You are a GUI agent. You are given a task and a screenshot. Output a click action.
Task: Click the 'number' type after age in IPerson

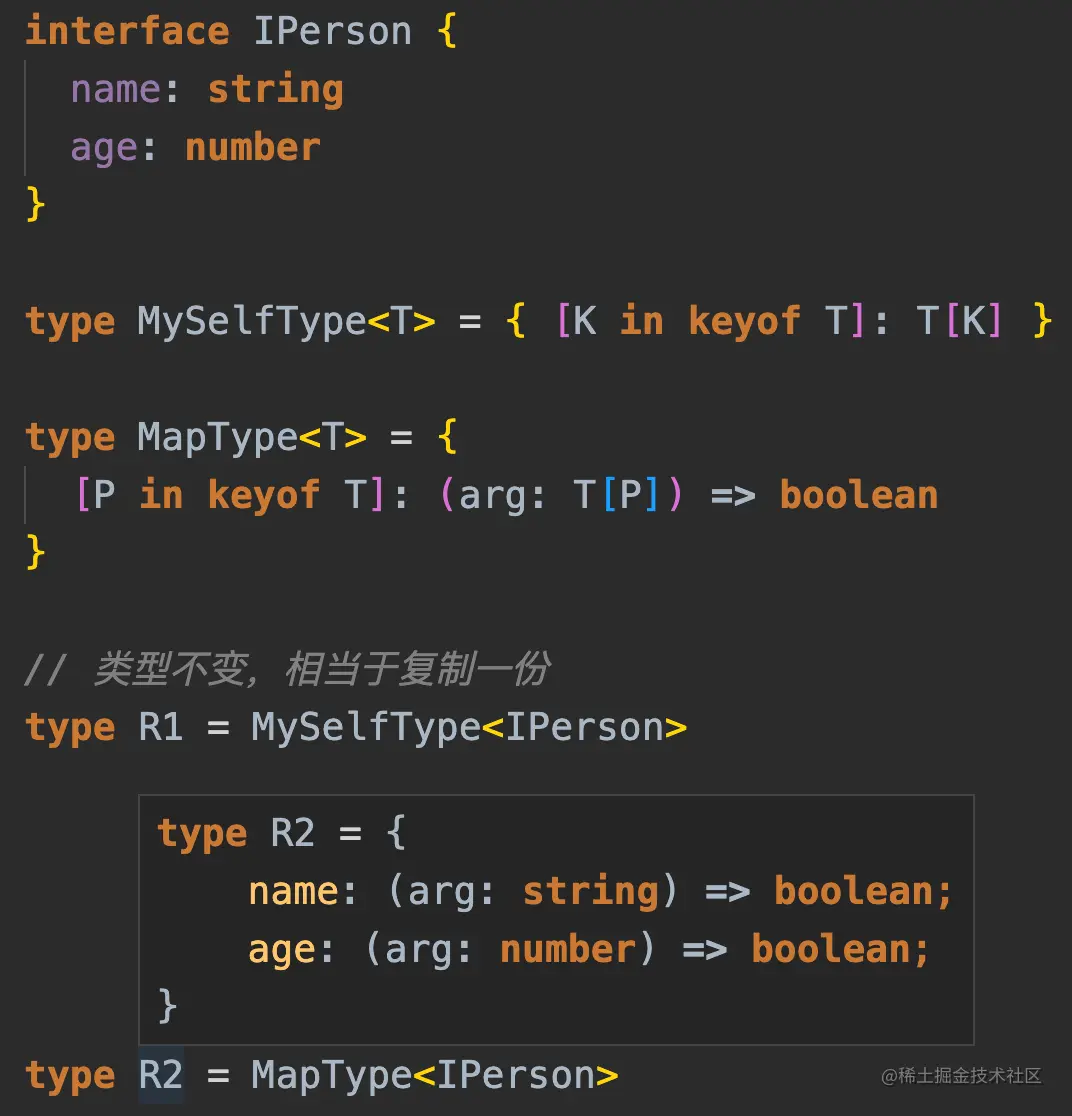253,147
